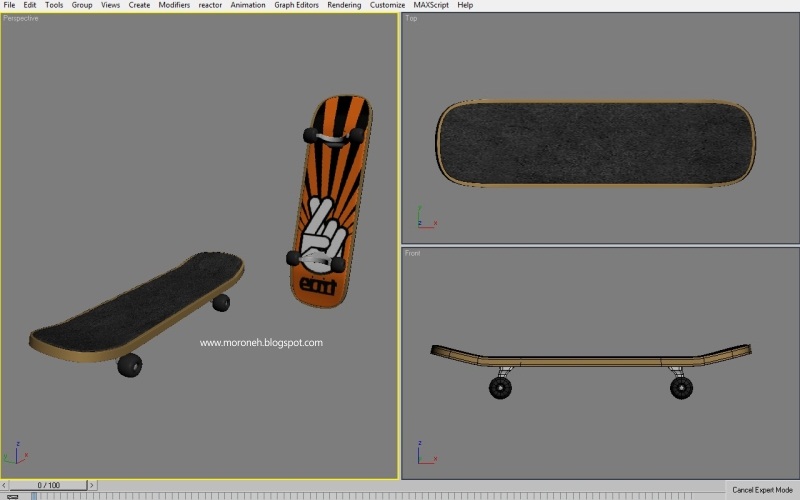800x500 pixels.
Task: Click the frame 0 marker on track bar
Action: [34, 496]
